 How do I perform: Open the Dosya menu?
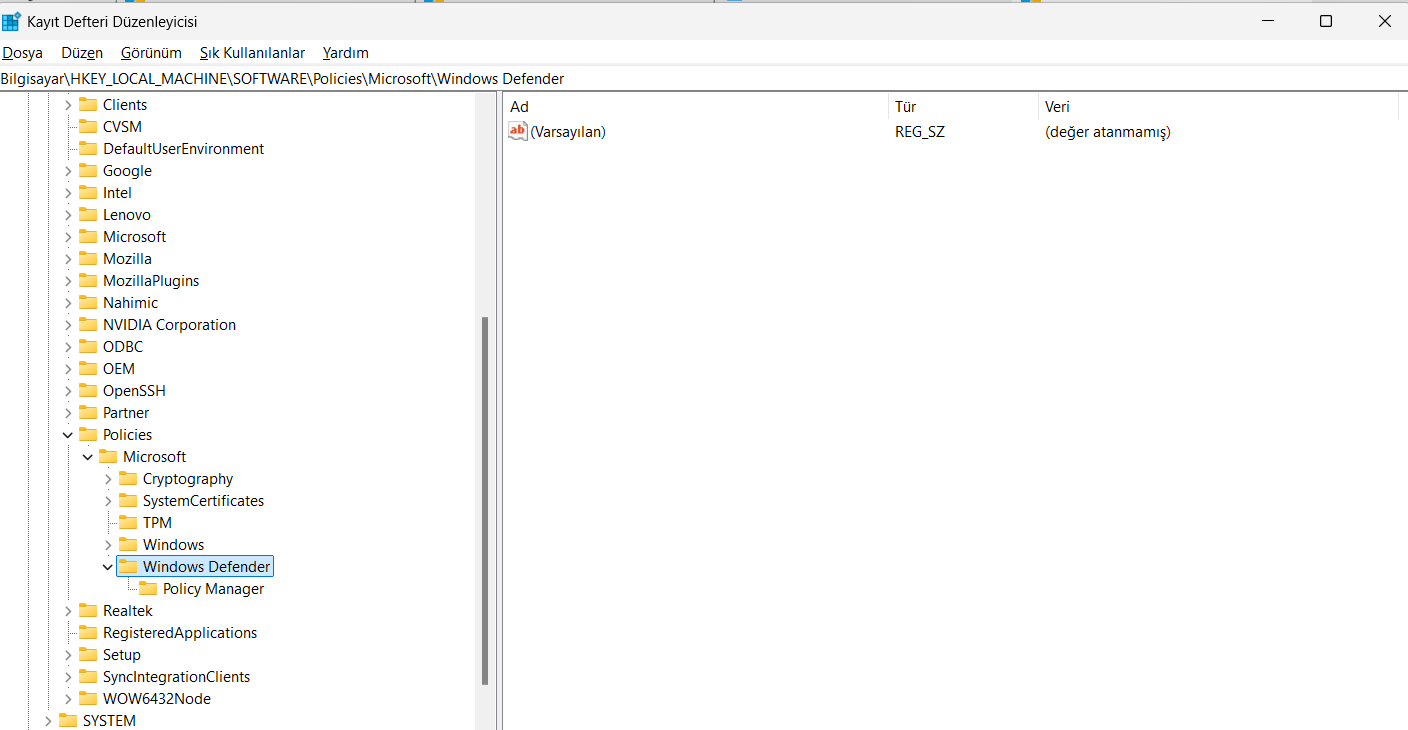point(22,53)
